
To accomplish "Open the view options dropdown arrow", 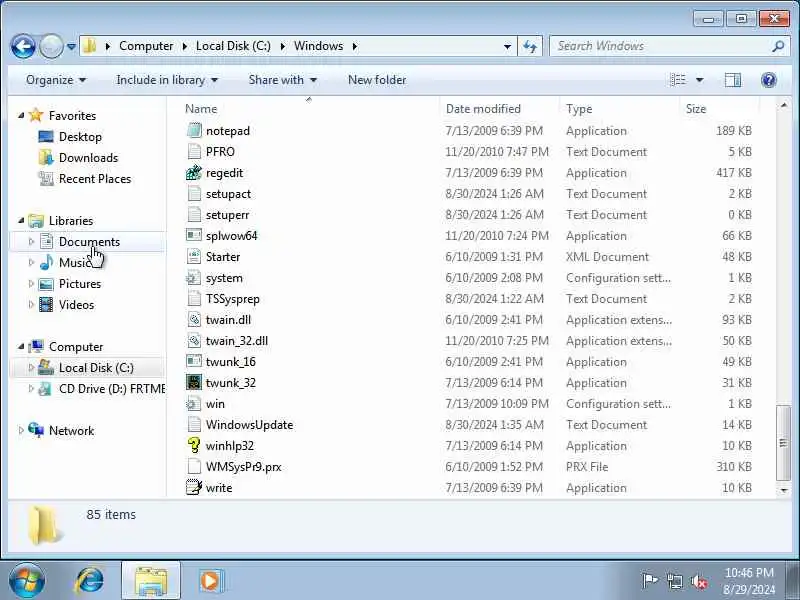I will (699, 80).
